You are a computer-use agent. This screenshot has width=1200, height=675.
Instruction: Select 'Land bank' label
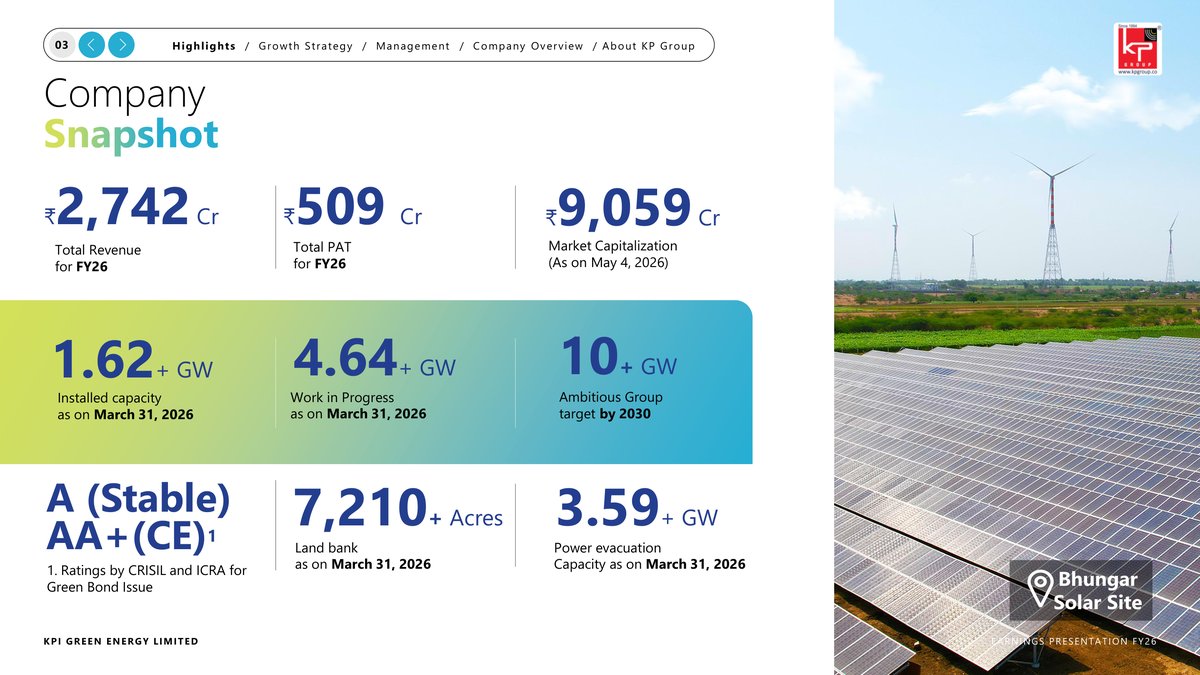tap(326, 548)
